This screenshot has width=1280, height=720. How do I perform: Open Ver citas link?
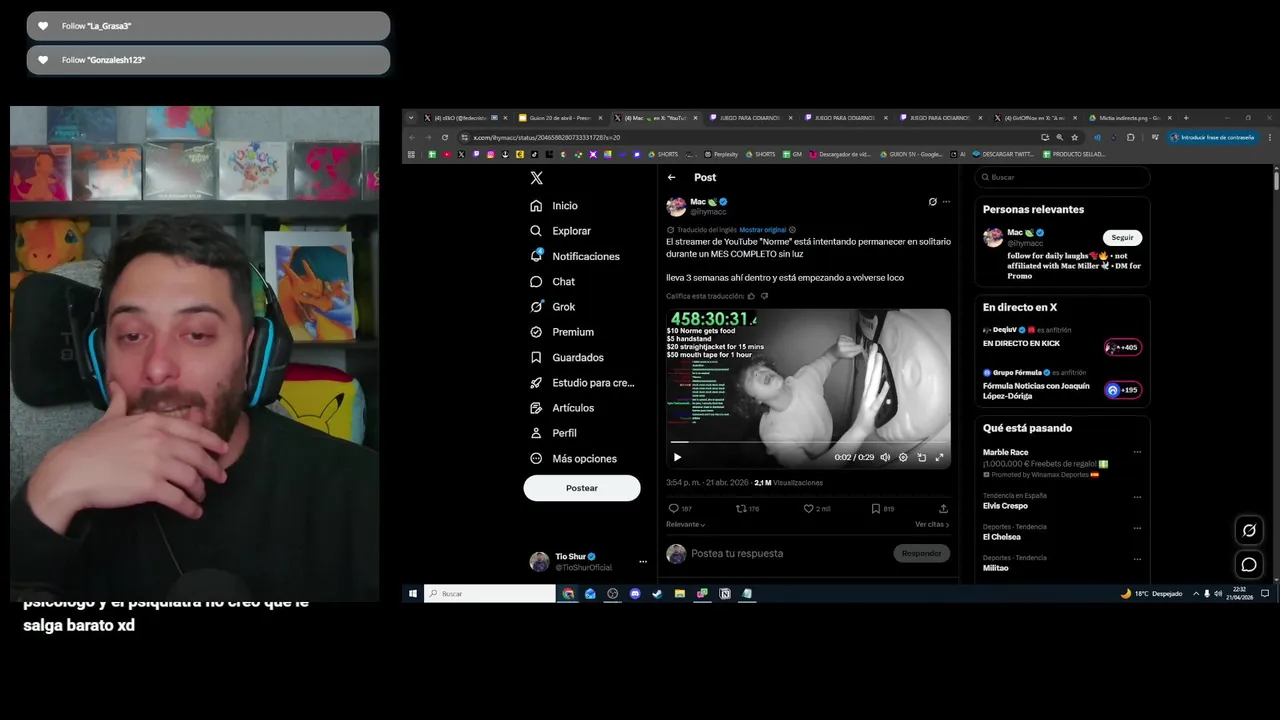(x=932, y=524)
